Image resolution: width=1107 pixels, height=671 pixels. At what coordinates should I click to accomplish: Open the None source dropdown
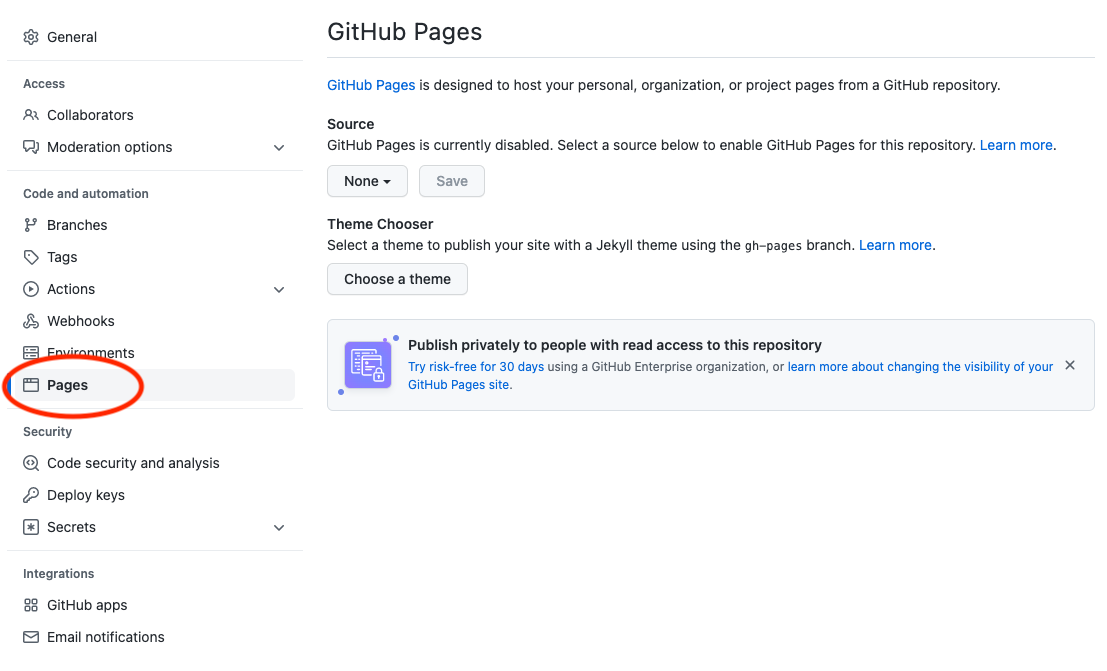[367, 181]
